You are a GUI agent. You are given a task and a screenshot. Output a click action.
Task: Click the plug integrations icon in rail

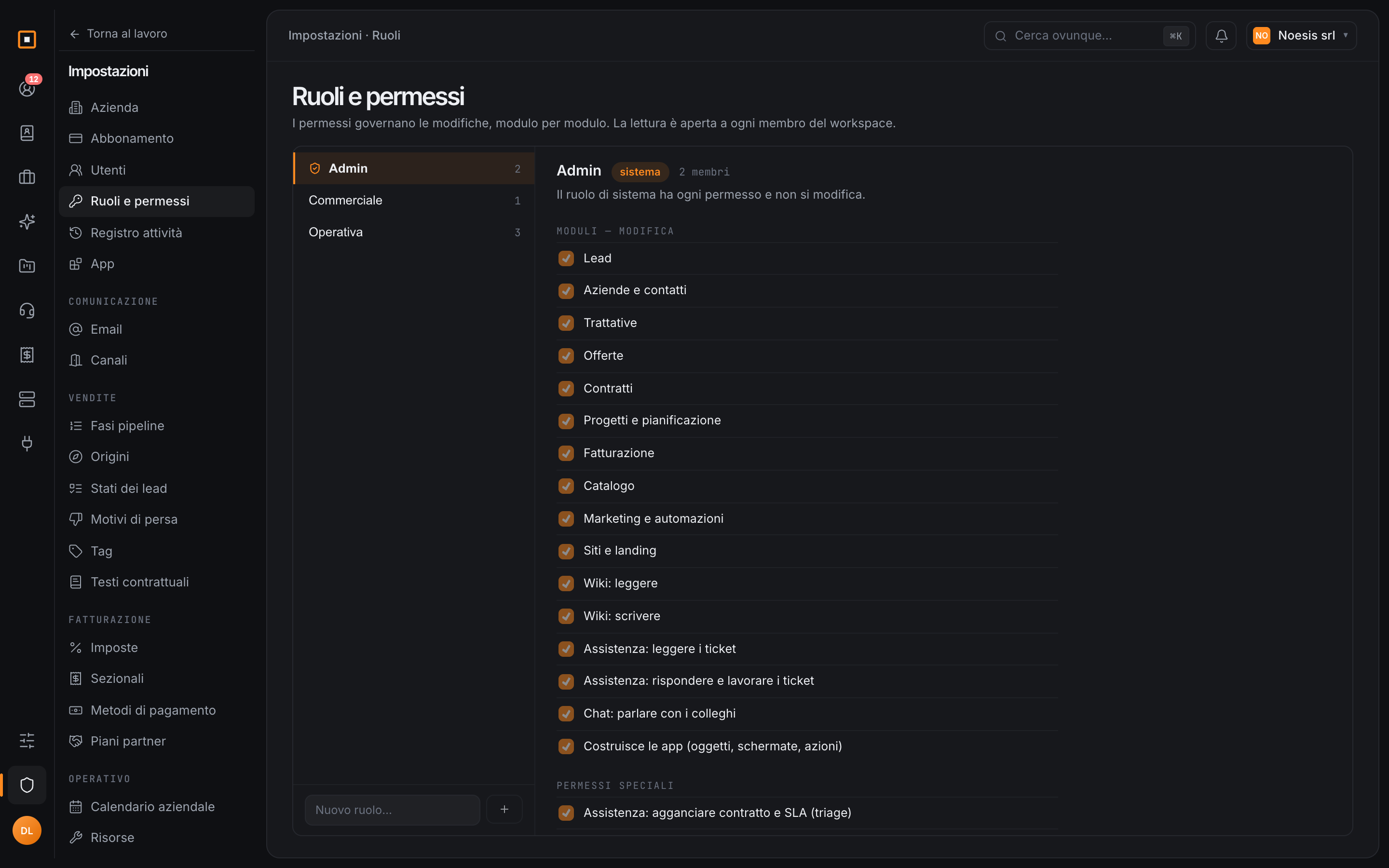click(27, 443)
